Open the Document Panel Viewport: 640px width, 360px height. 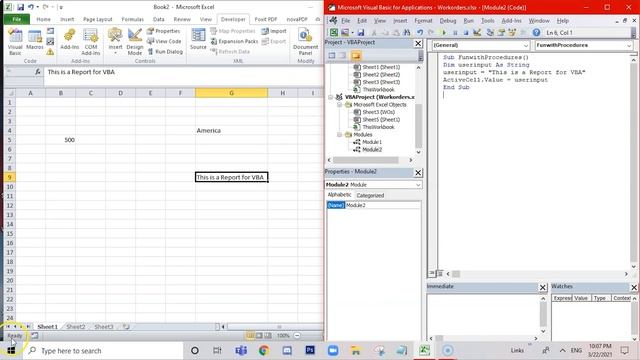coord(305,42)
